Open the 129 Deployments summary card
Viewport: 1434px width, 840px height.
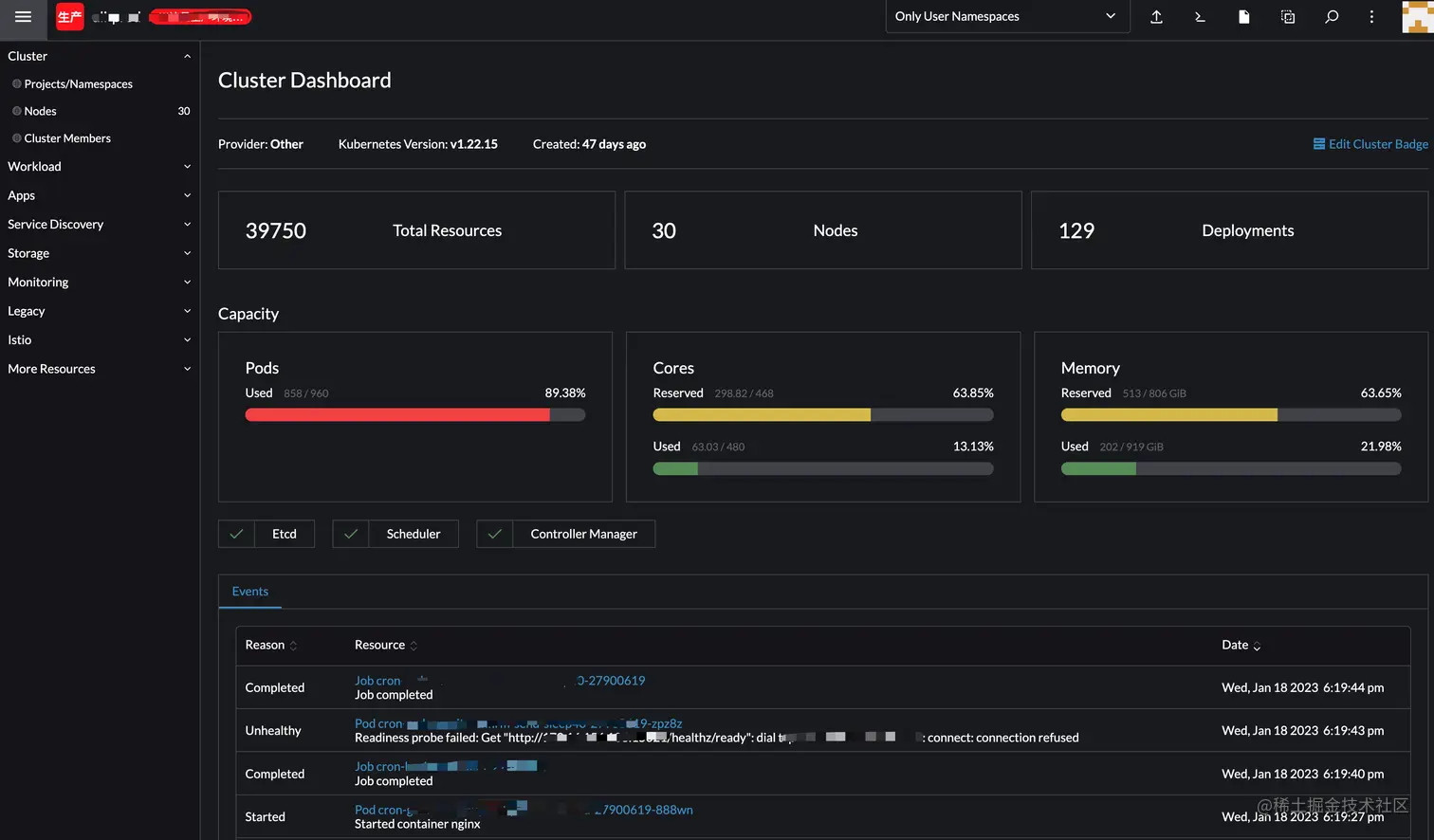(x=1229, y=230)
